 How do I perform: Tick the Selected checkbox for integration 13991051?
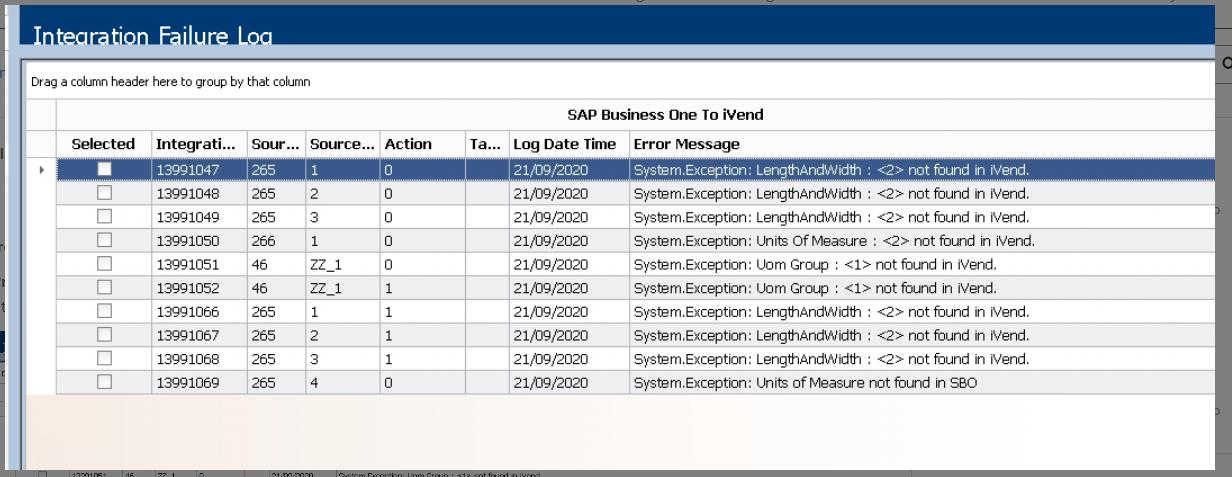(104, 264)
